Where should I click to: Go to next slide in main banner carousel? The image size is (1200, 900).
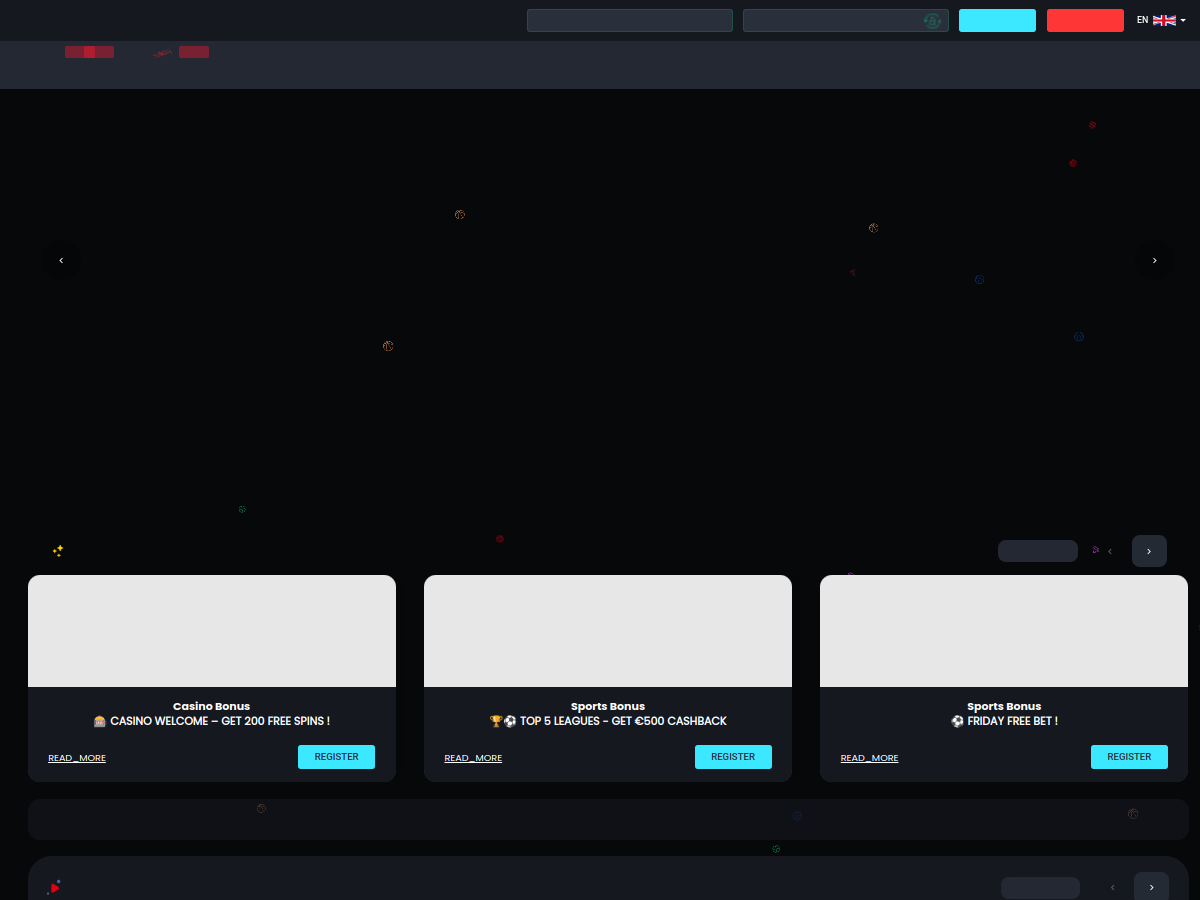[1155, 260]
